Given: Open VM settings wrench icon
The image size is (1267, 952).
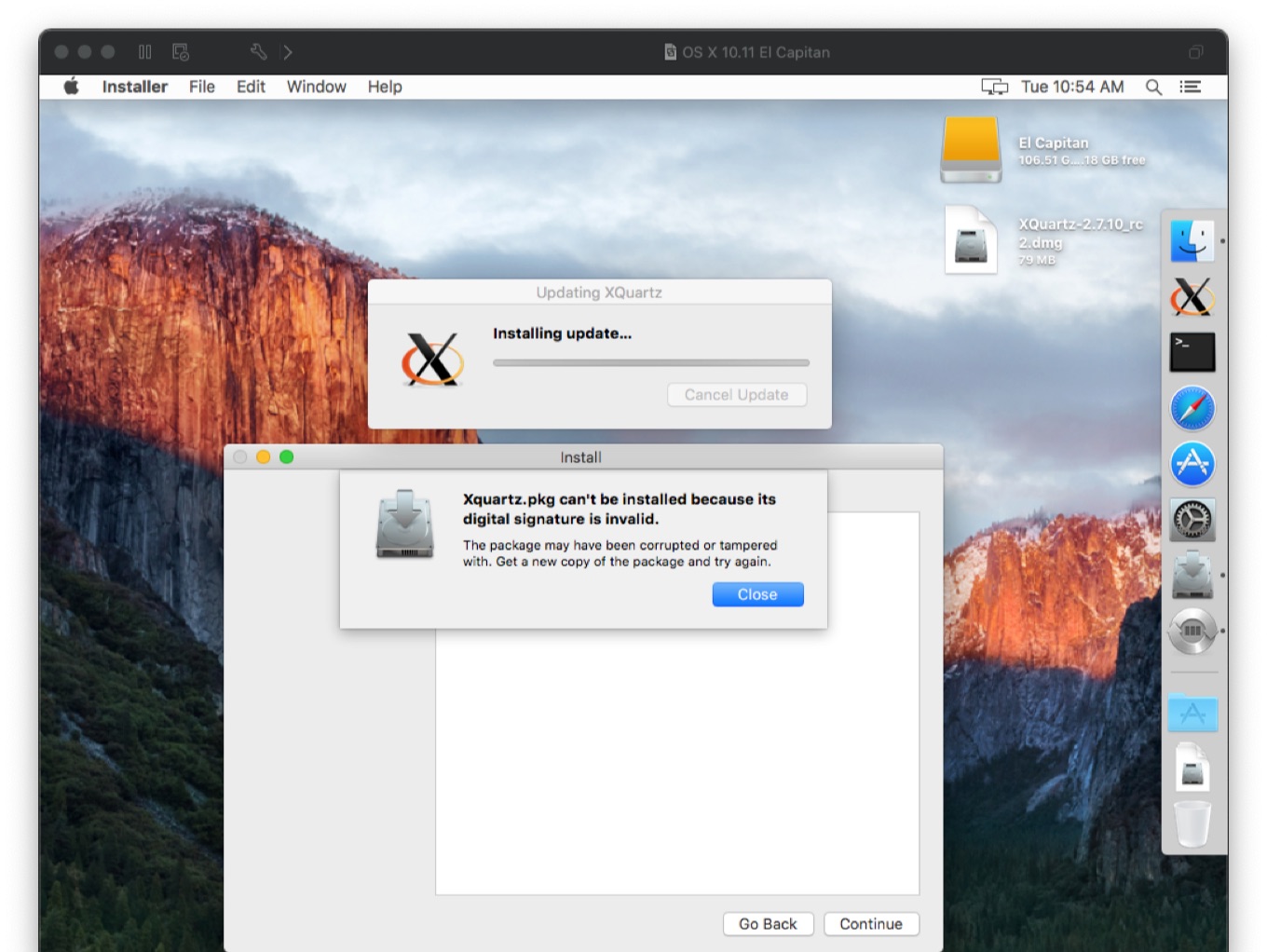Looking at the screenshot, I should tap(258, 52).
